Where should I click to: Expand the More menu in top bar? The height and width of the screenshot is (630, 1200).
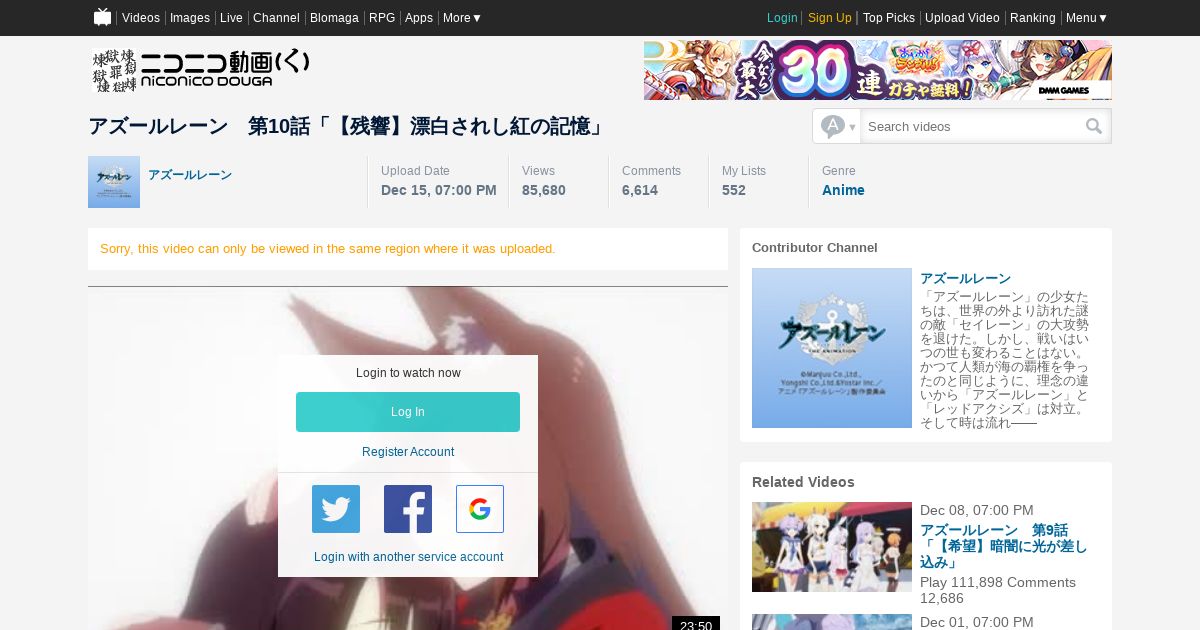[462, 18]
